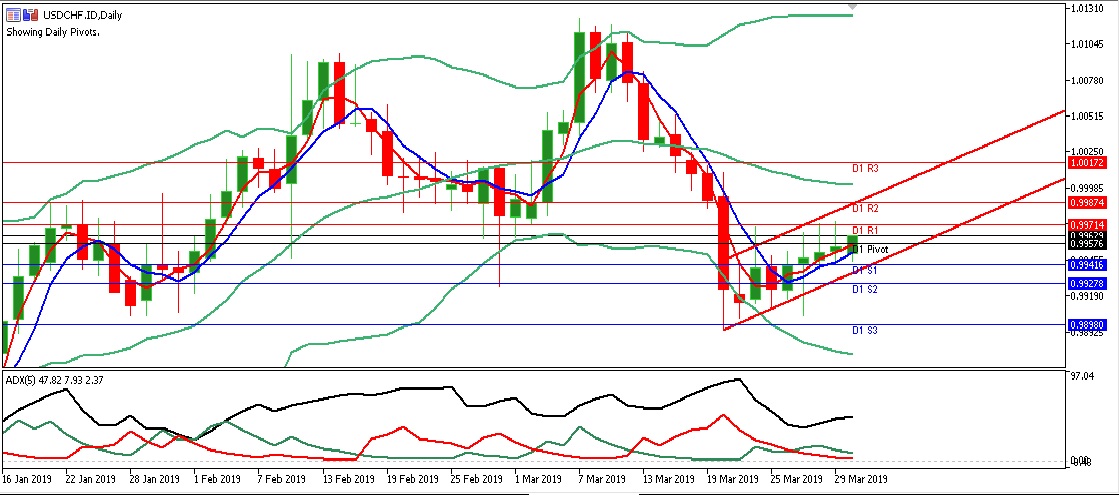The image size is (1119, 495).
Task: Click the 0.99278 blue price tag
Action: click(1087, 284)
